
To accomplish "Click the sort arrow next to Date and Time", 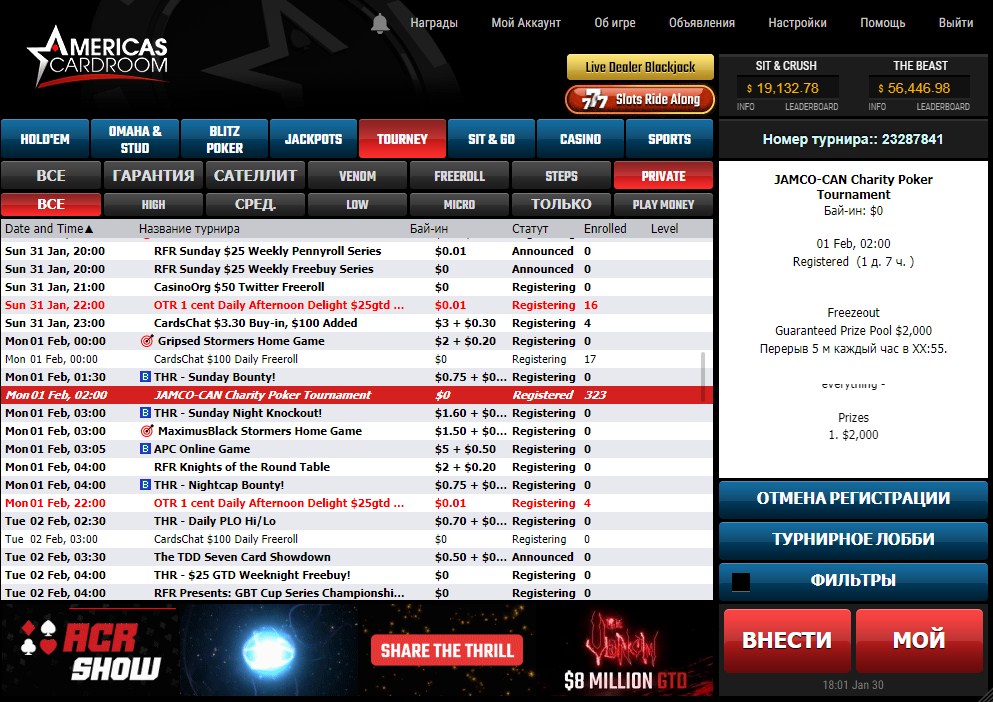I will tap(89, 229).
